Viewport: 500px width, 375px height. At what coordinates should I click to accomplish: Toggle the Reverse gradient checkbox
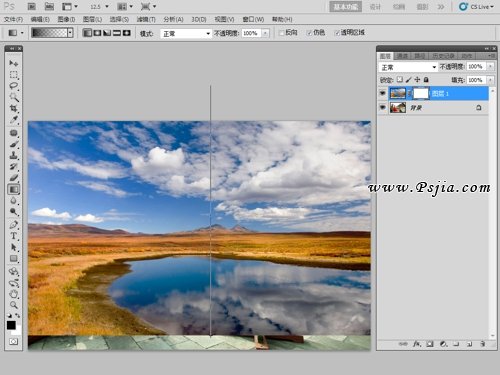coord(282,33)
